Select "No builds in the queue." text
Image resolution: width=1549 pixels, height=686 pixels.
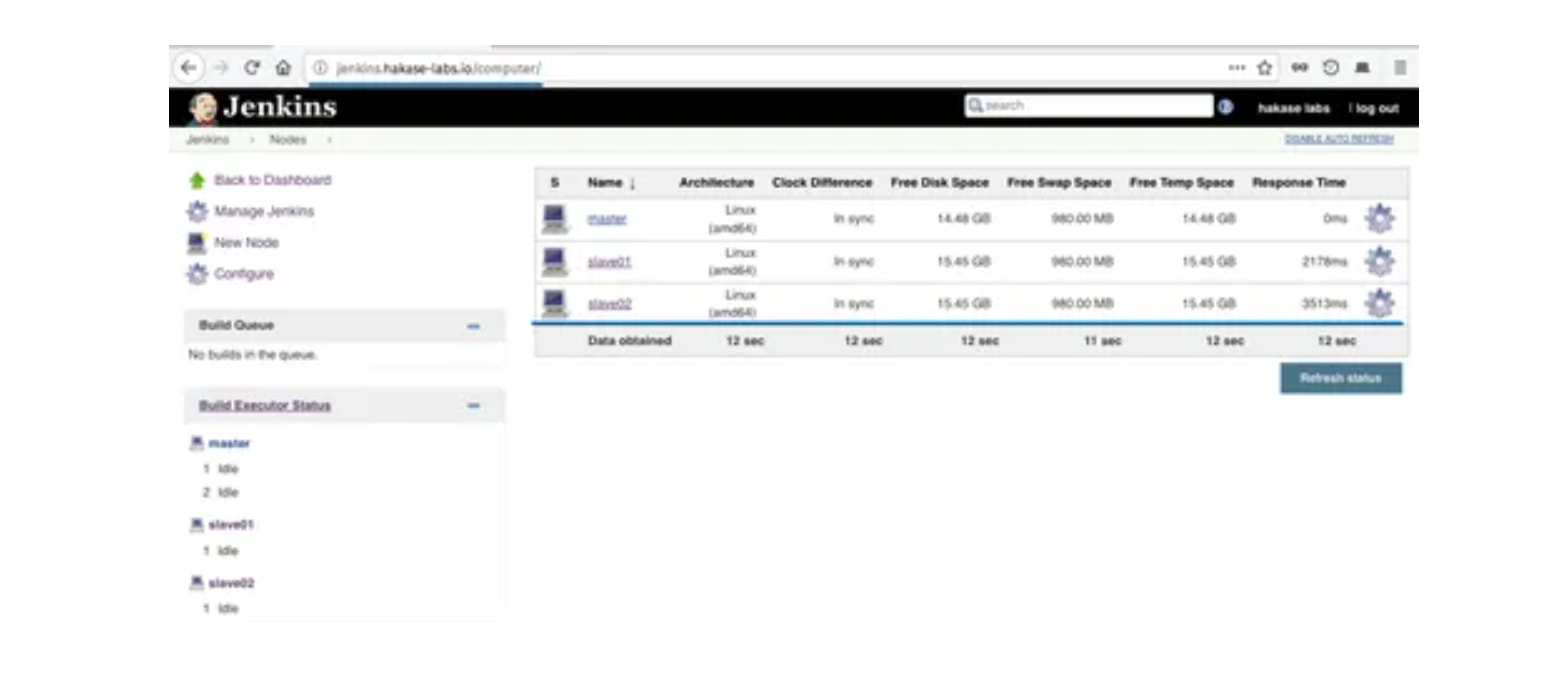(x=252, y=355)
